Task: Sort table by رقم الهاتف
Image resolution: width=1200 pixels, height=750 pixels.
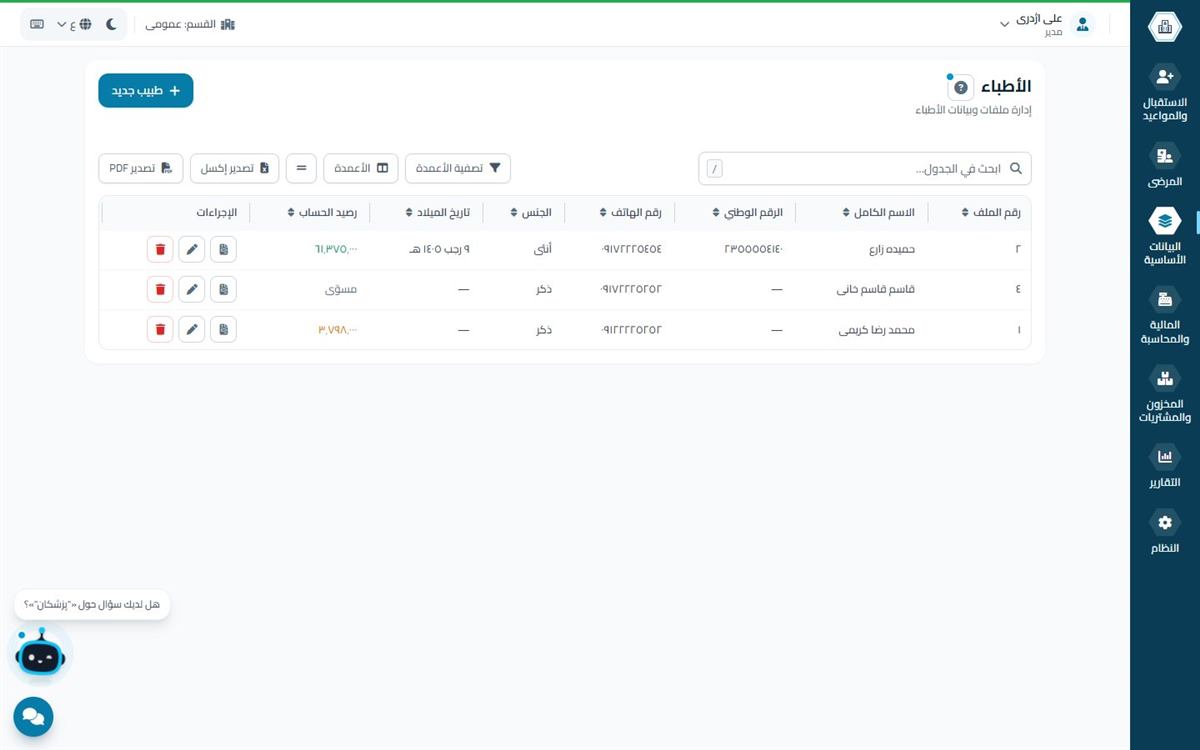Action: click(631, 212)
